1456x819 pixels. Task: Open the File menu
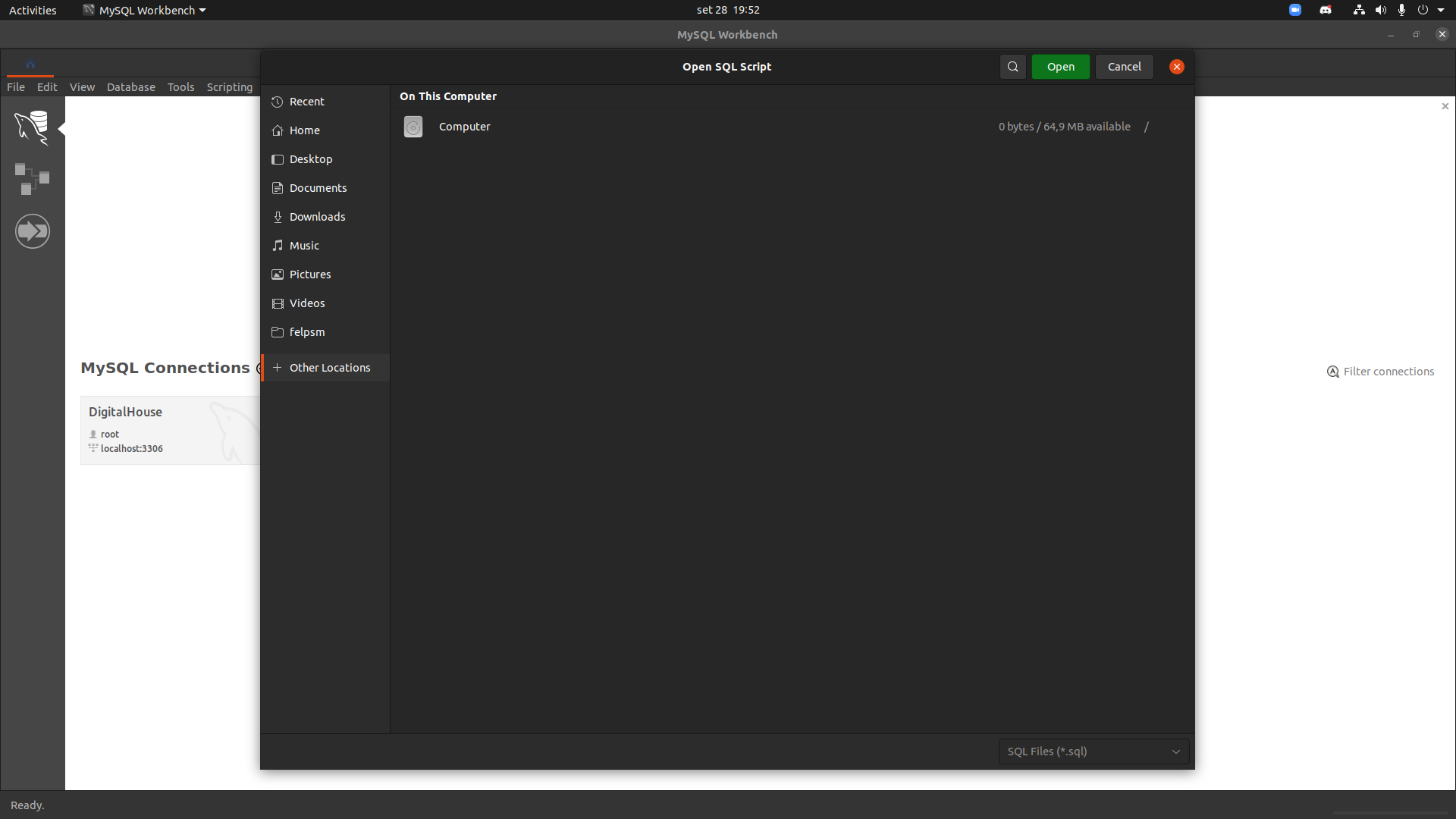coord(16,87)
